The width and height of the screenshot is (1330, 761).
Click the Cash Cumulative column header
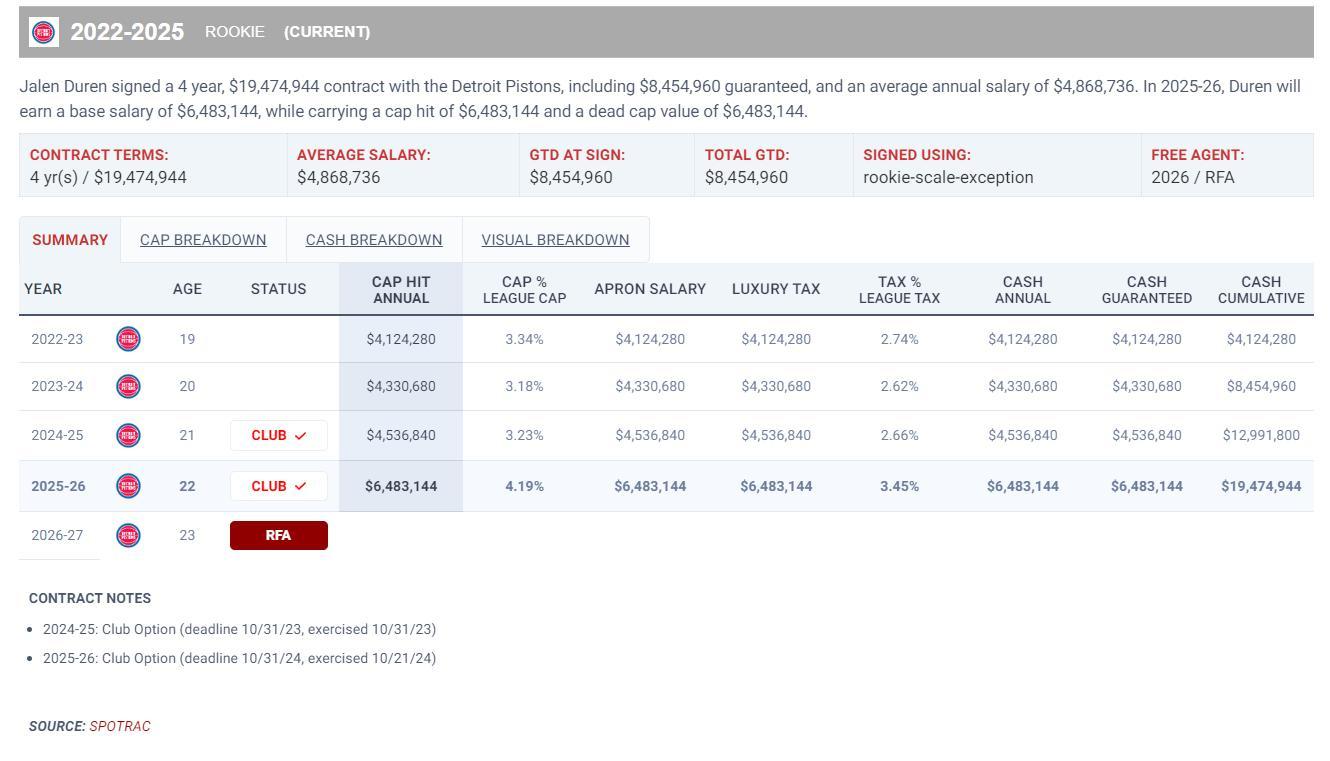click(x=1260, y=290)
